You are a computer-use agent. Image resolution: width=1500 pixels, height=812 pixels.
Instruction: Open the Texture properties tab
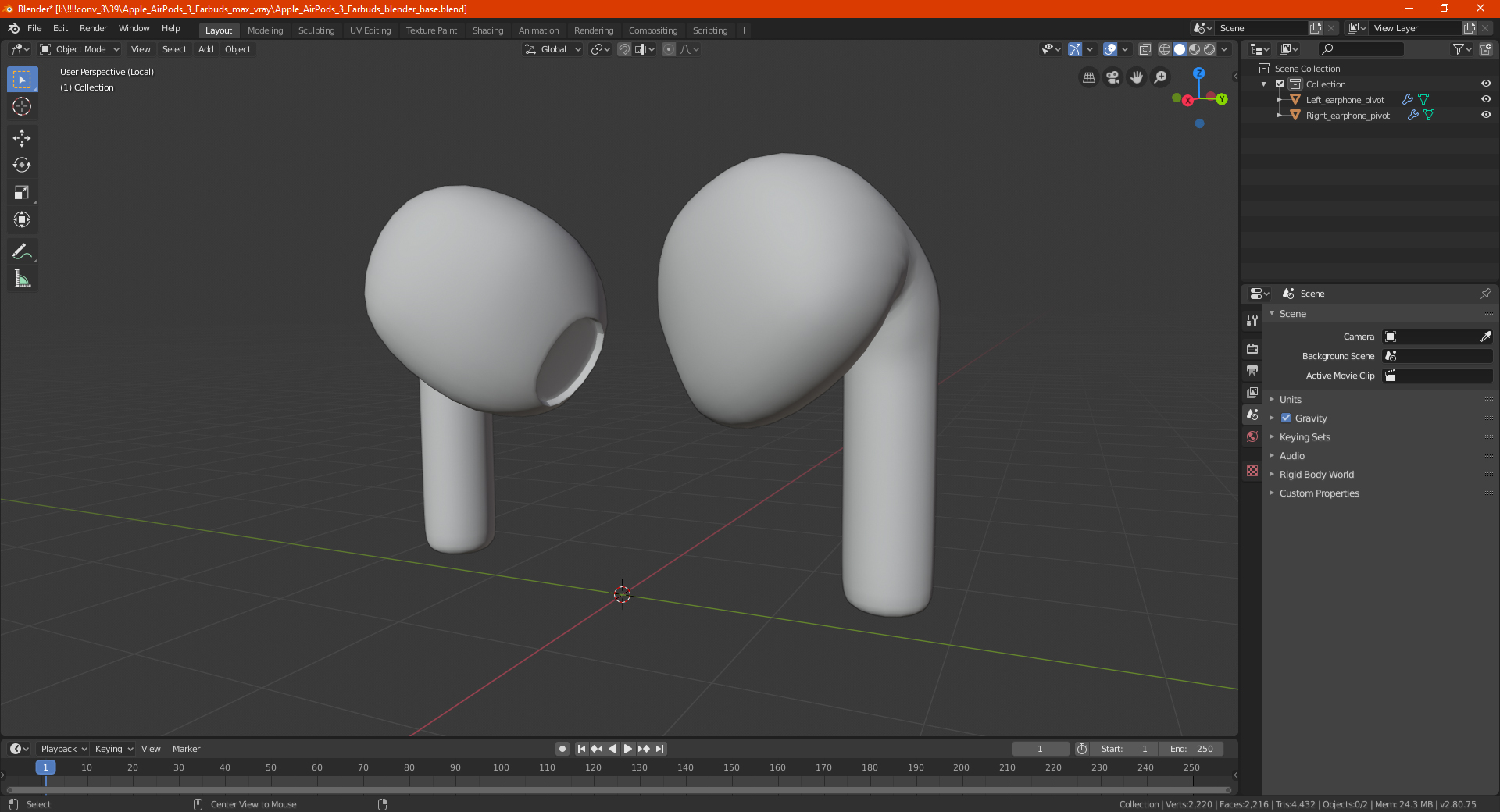(1252, 471)
